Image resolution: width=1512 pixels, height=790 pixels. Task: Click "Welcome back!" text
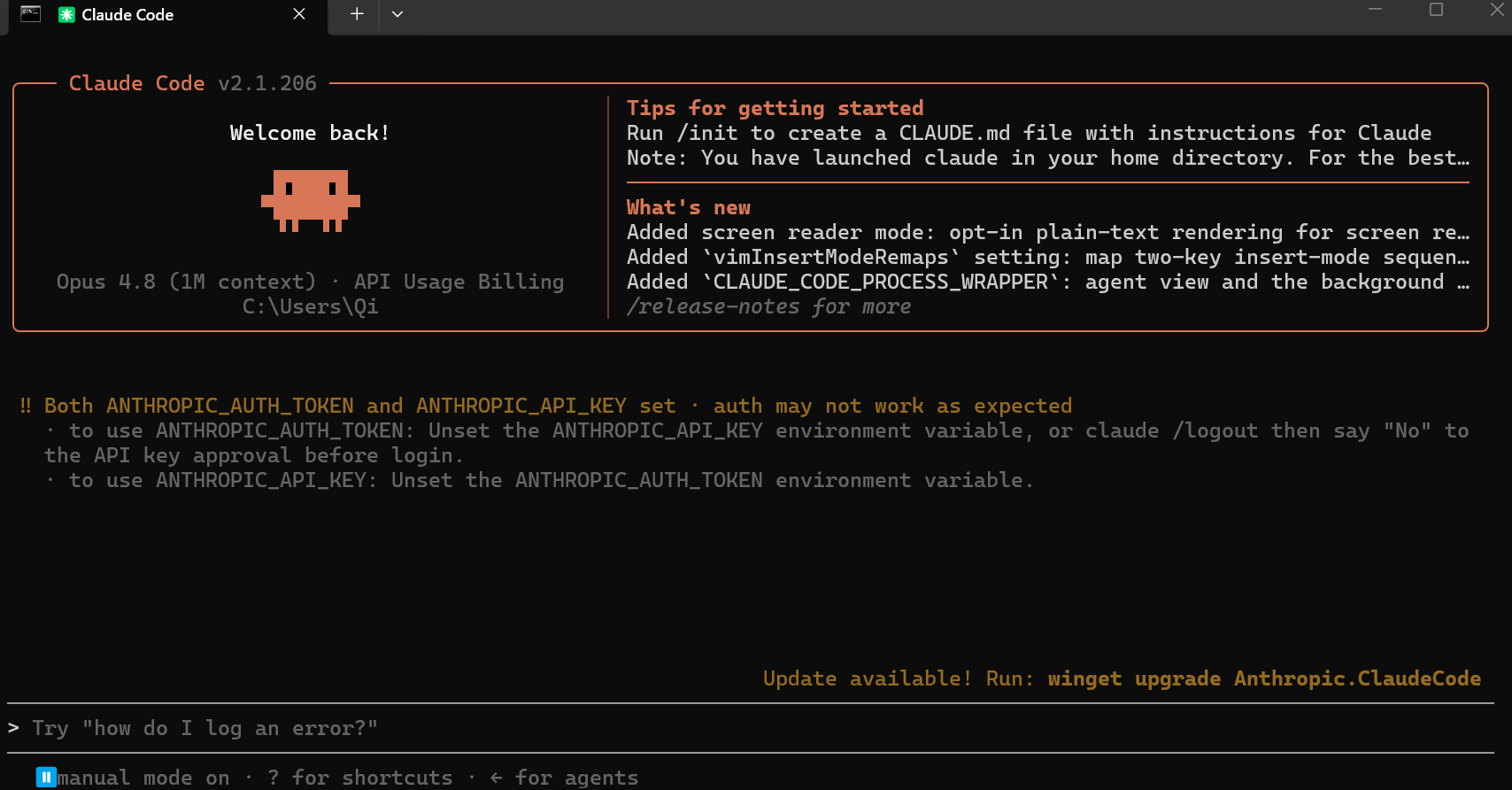(x=310, y=133)
